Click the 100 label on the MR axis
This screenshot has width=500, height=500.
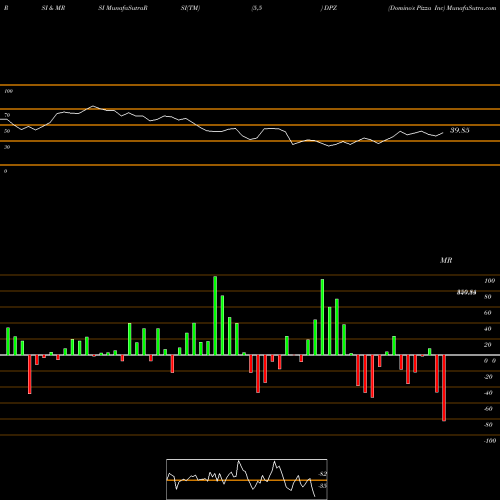tap(490, 281)
